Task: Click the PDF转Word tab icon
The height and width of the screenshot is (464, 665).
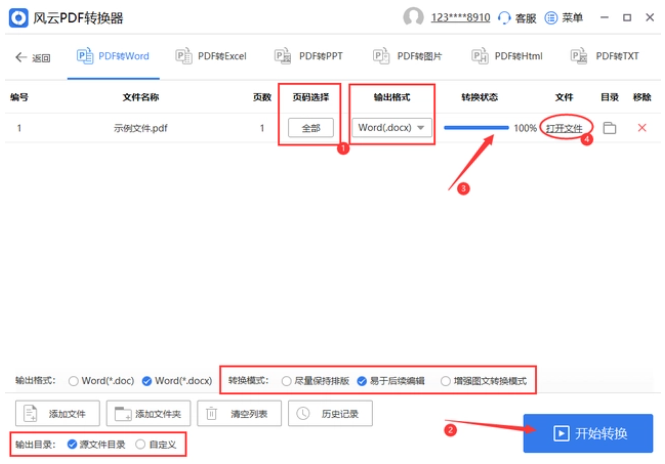Action: pos(85,56)
